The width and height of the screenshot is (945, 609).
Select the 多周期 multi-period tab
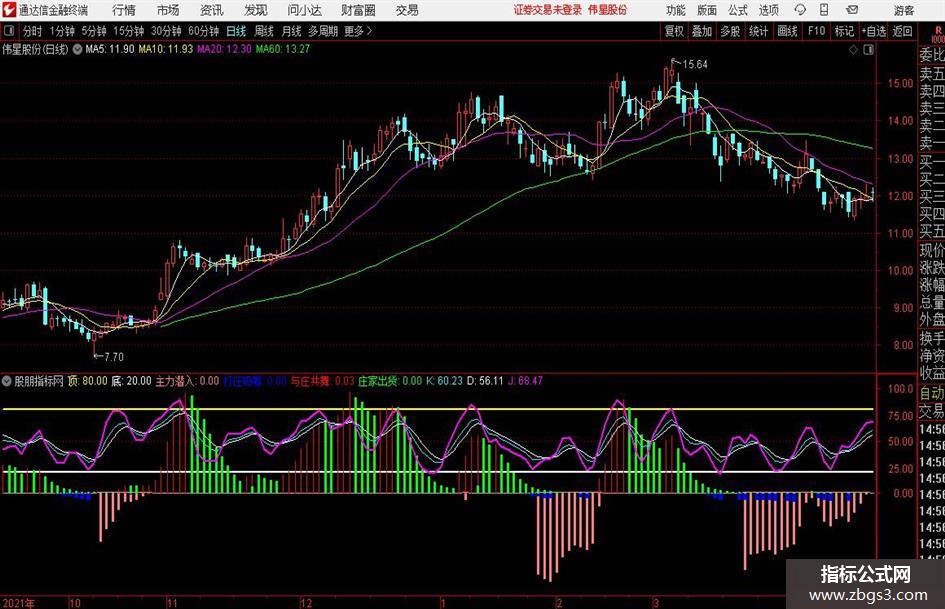coord(323,31)
